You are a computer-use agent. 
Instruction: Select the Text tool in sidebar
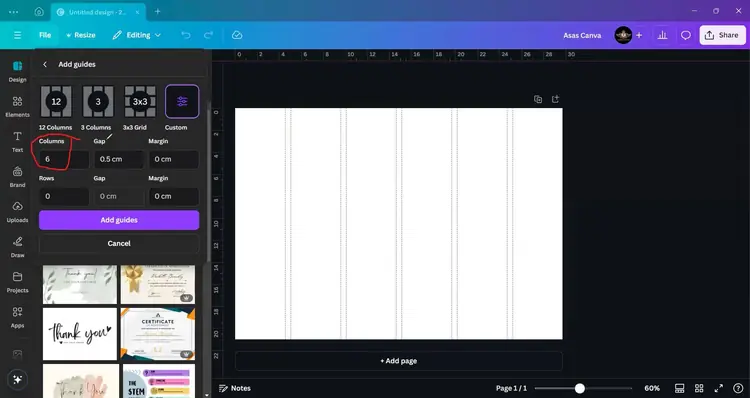(x=17, y=142)
